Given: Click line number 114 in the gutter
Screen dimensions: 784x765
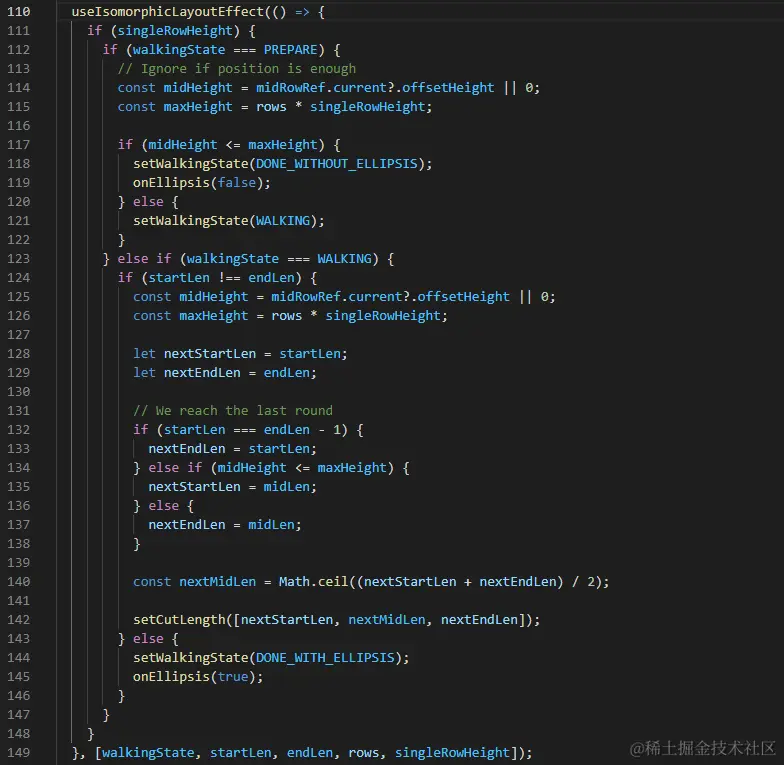Looking at the screenshot, I should click(x=18, y=88).
